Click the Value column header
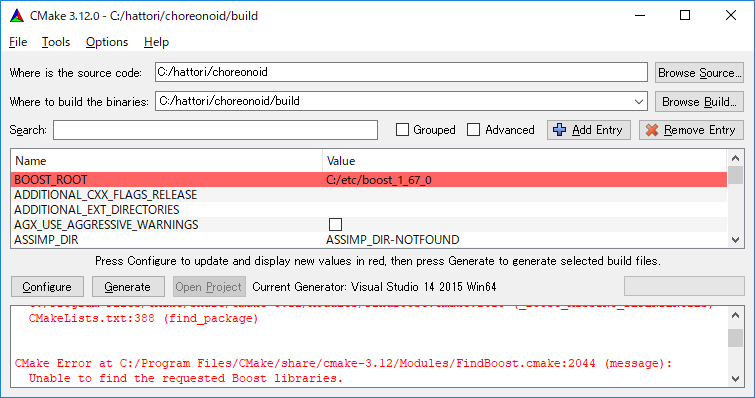Image resolution: width=755 pixels, height=398 pixels. (525, 161)
